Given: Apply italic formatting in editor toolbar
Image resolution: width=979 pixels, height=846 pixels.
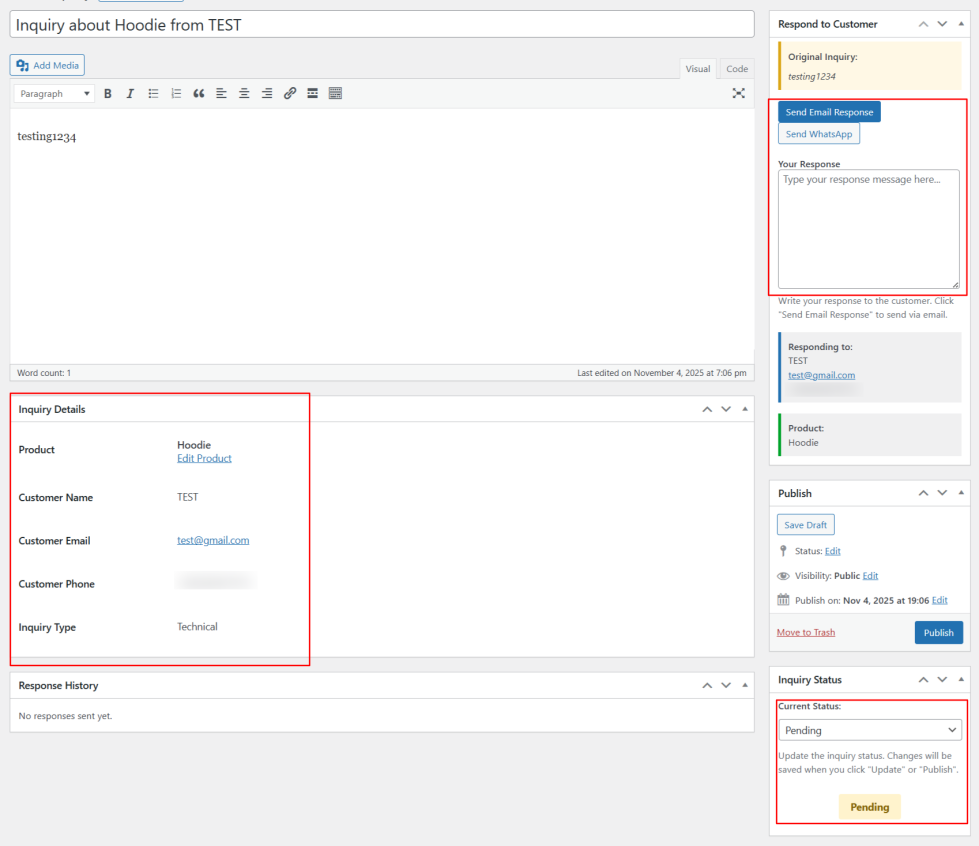Looking at the screenshot, I should [130, 93].
